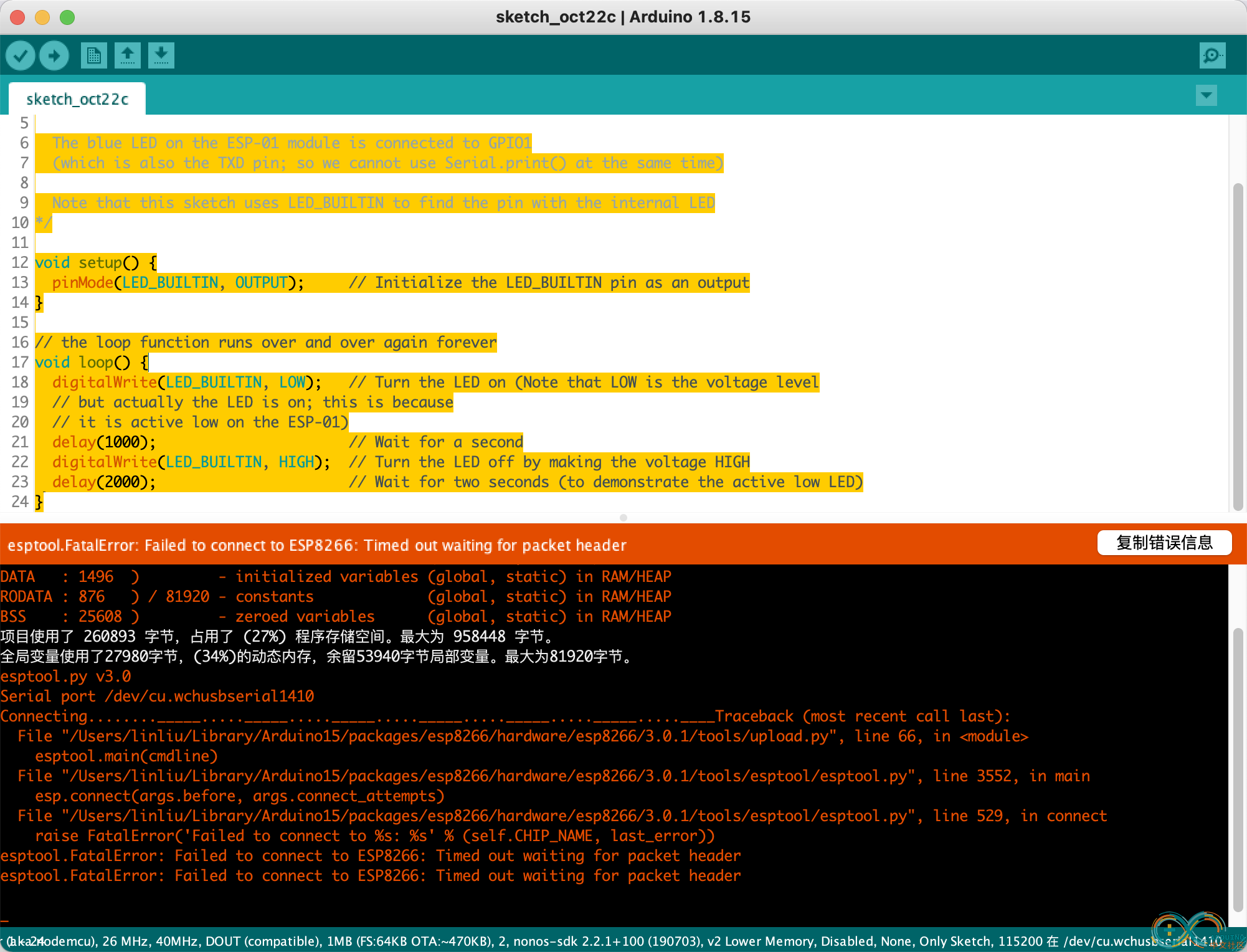Open the Serial Monitor icon
This screenshot has height=952, width=1247.
1212,56
